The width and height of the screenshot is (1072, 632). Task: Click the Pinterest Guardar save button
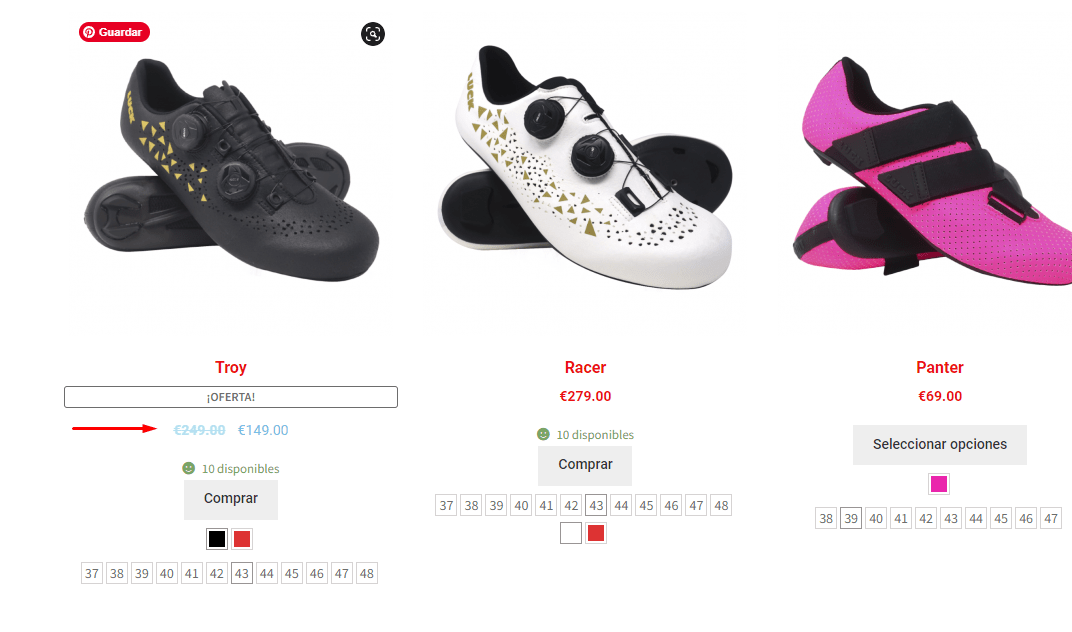point(114,32)
